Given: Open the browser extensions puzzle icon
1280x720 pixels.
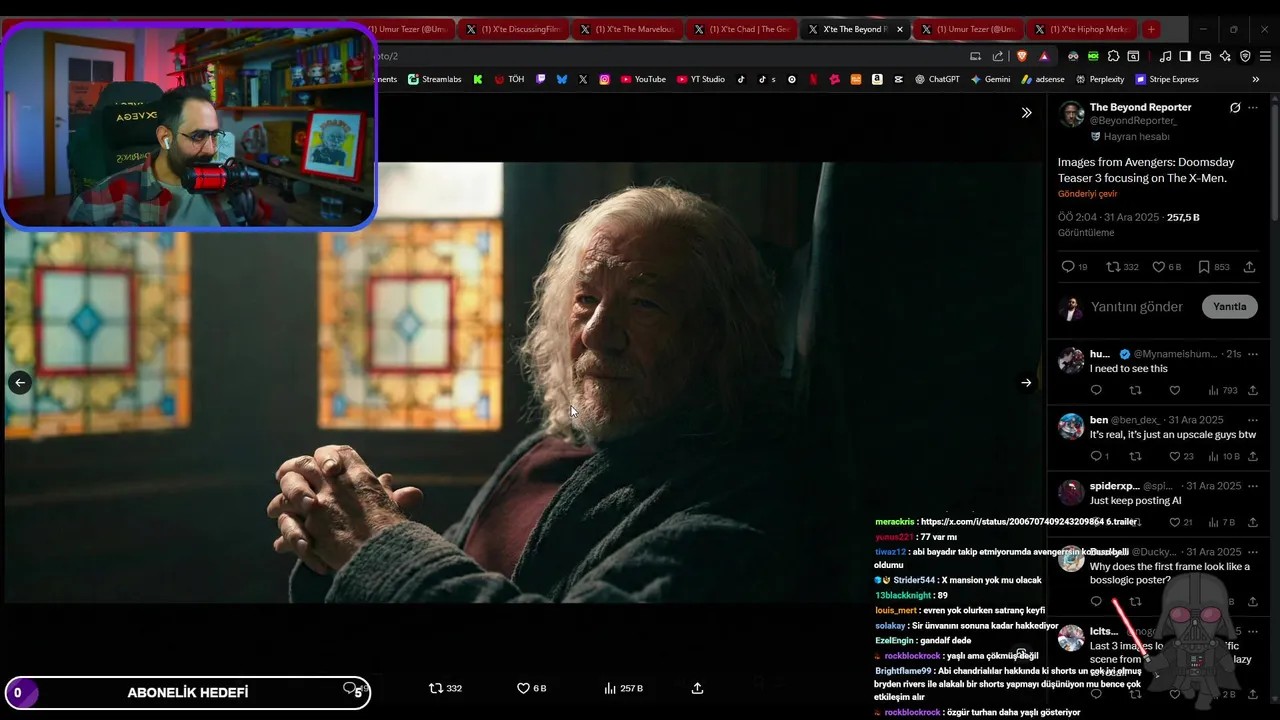Looking at the screenshot, I should (1113, 56).
